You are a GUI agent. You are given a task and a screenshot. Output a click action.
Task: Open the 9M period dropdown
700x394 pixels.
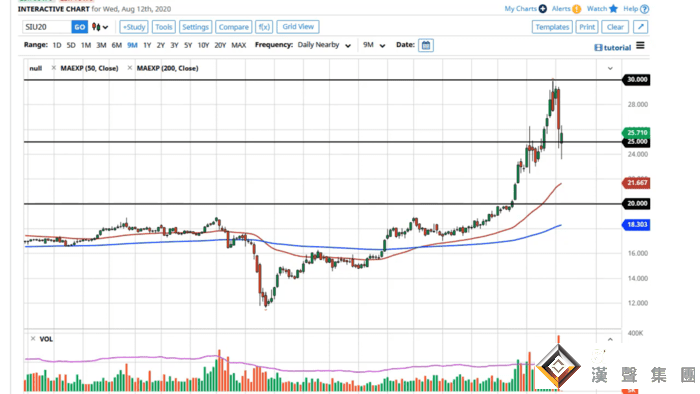[x=374, y=45]
